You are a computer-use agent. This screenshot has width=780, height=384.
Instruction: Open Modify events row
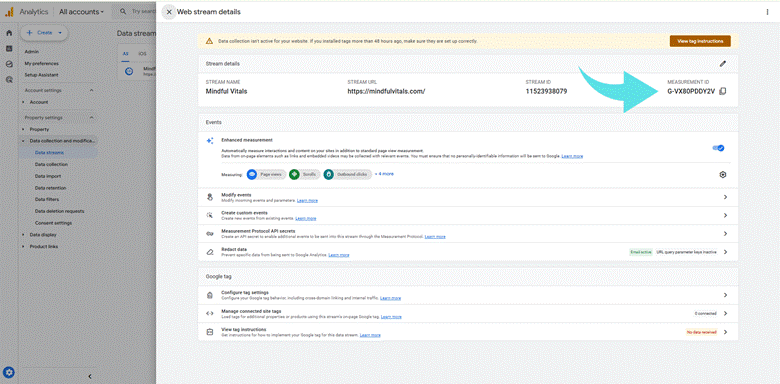point(468,197)
